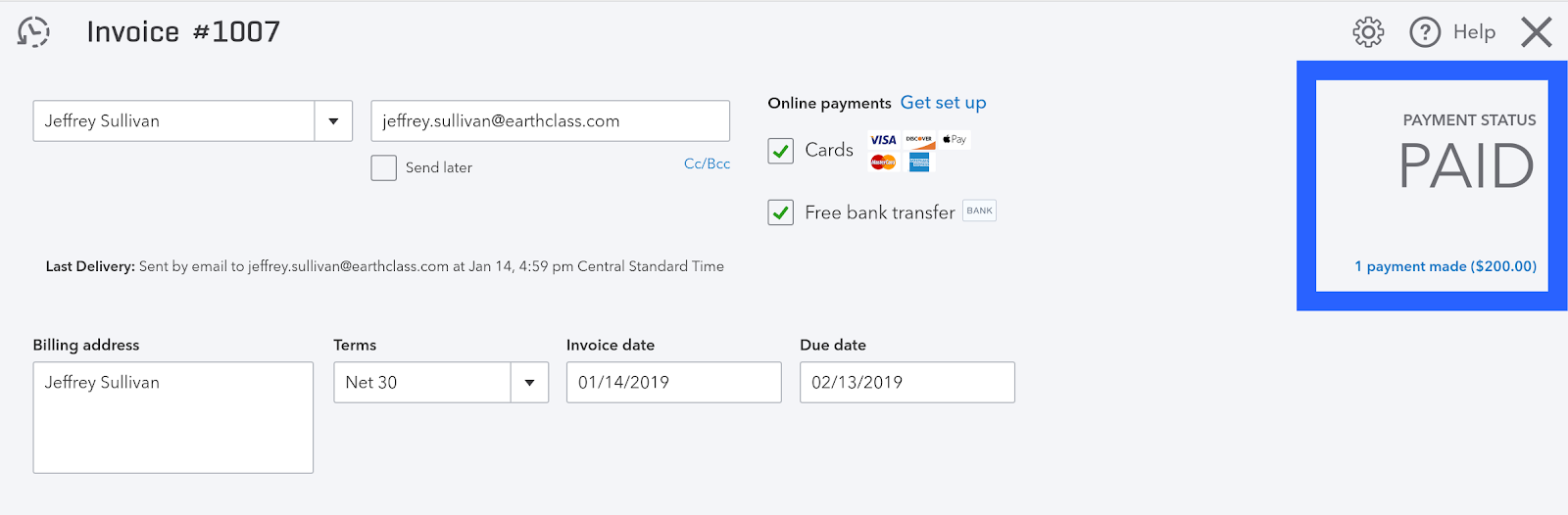Viewport: 1568px width, 515px height.
Task: Open the Cc/Bcc link
Action: (707, 164)
